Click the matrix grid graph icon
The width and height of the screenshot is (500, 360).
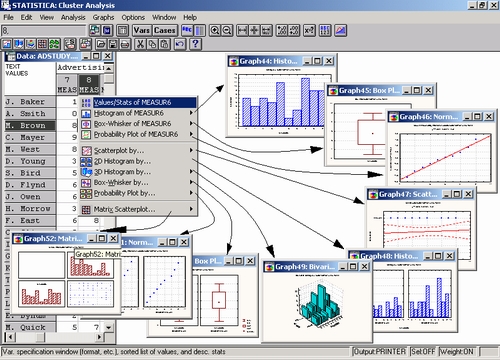click(42, 44)
